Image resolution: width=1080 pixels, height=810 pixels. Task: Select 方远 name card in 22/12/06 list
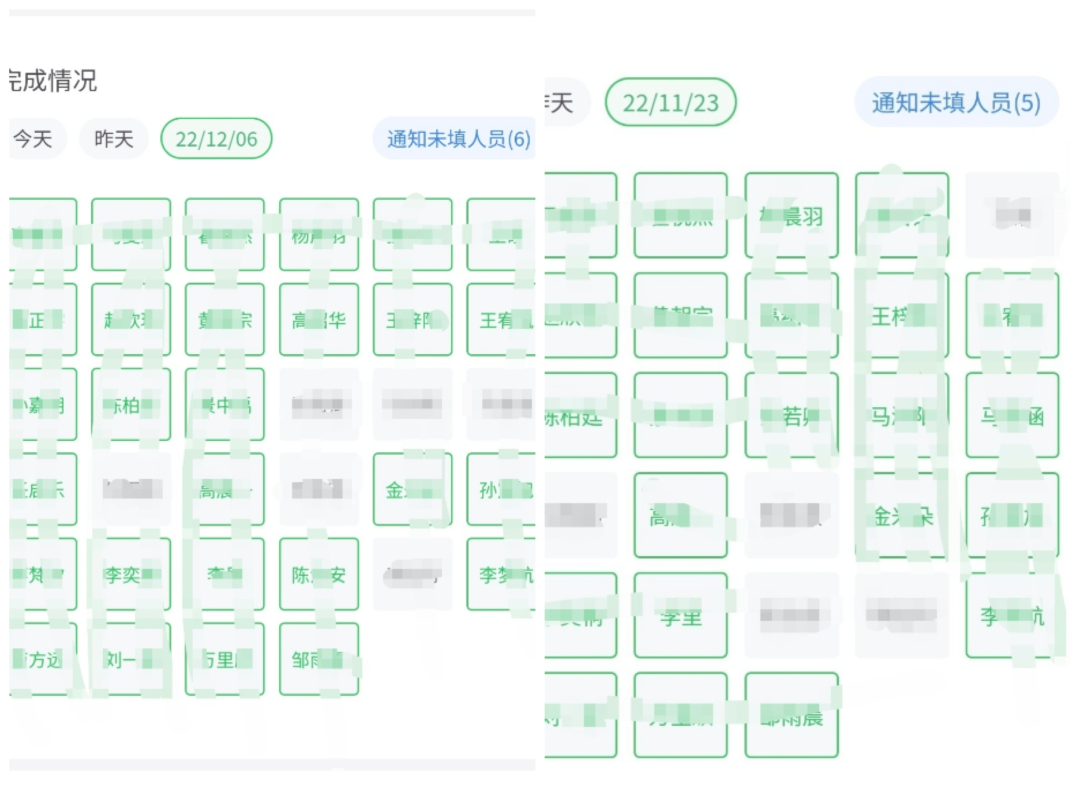click(42, 659)
